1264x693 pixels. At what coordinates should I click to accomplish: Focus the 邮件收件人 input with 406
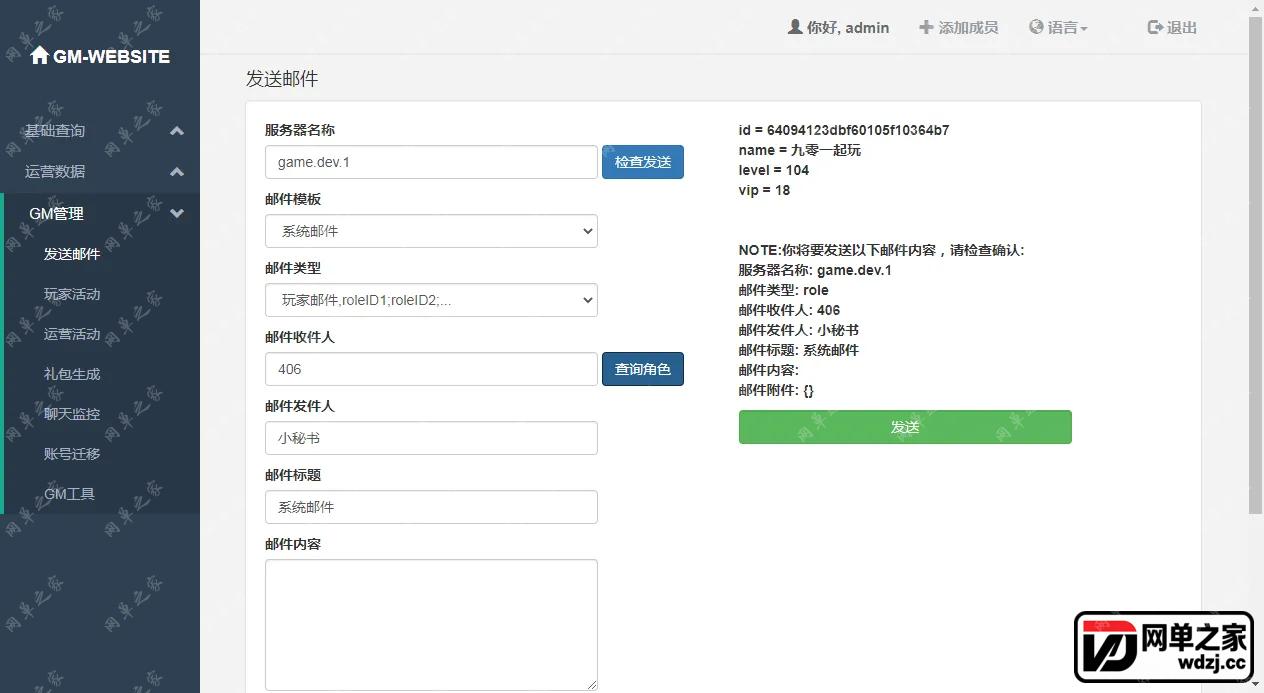431,369
